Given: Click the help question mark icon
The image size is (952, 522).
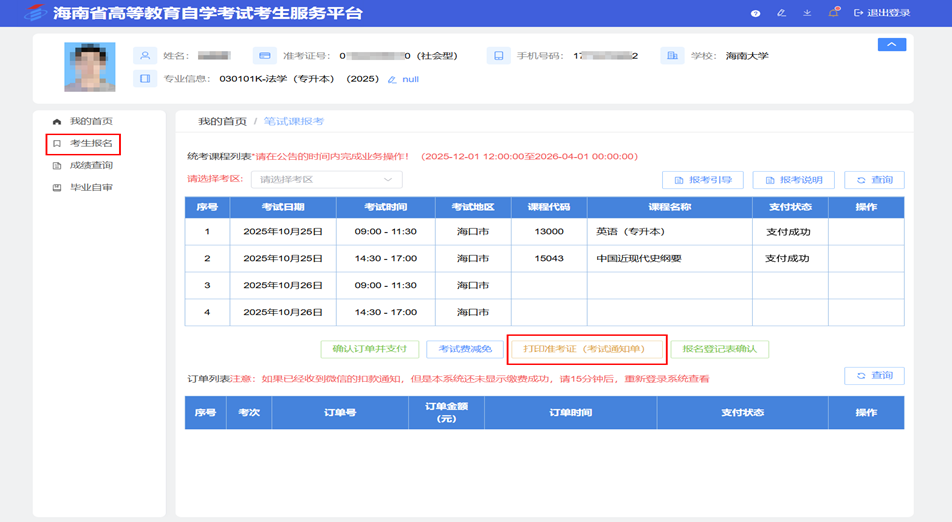Looking at the screenshot, I should pos(755,13).
